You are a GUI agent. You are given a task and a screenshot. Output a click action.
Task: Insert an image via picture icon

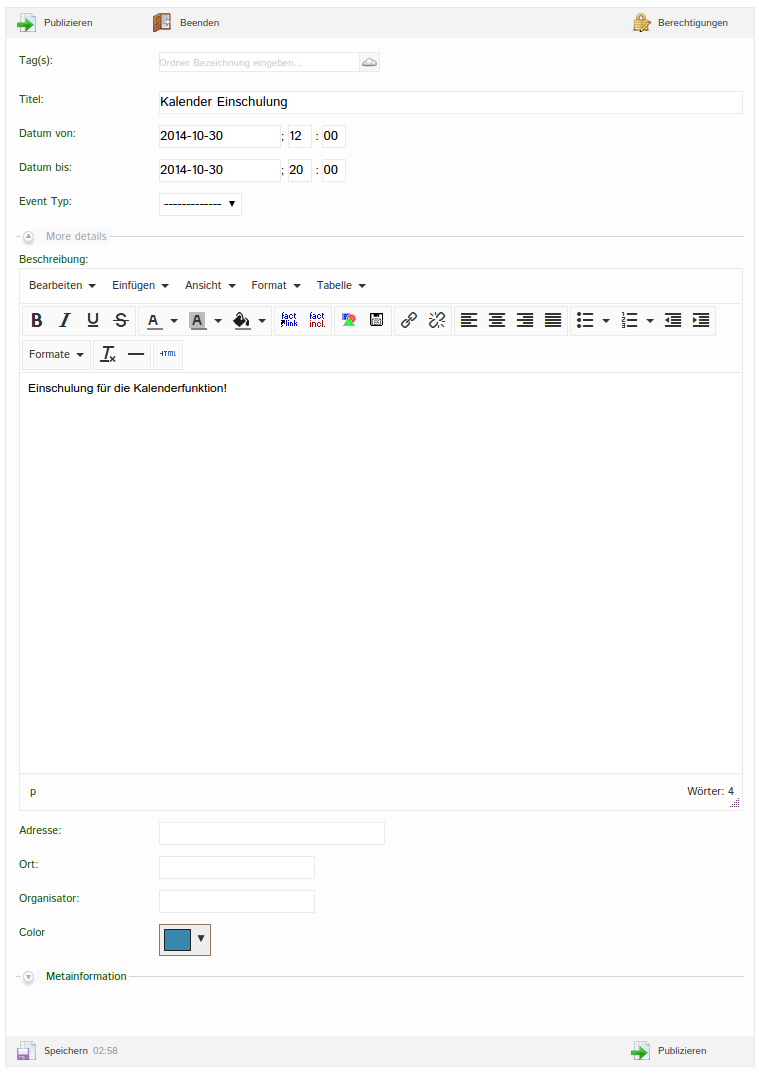coord(349,320)
